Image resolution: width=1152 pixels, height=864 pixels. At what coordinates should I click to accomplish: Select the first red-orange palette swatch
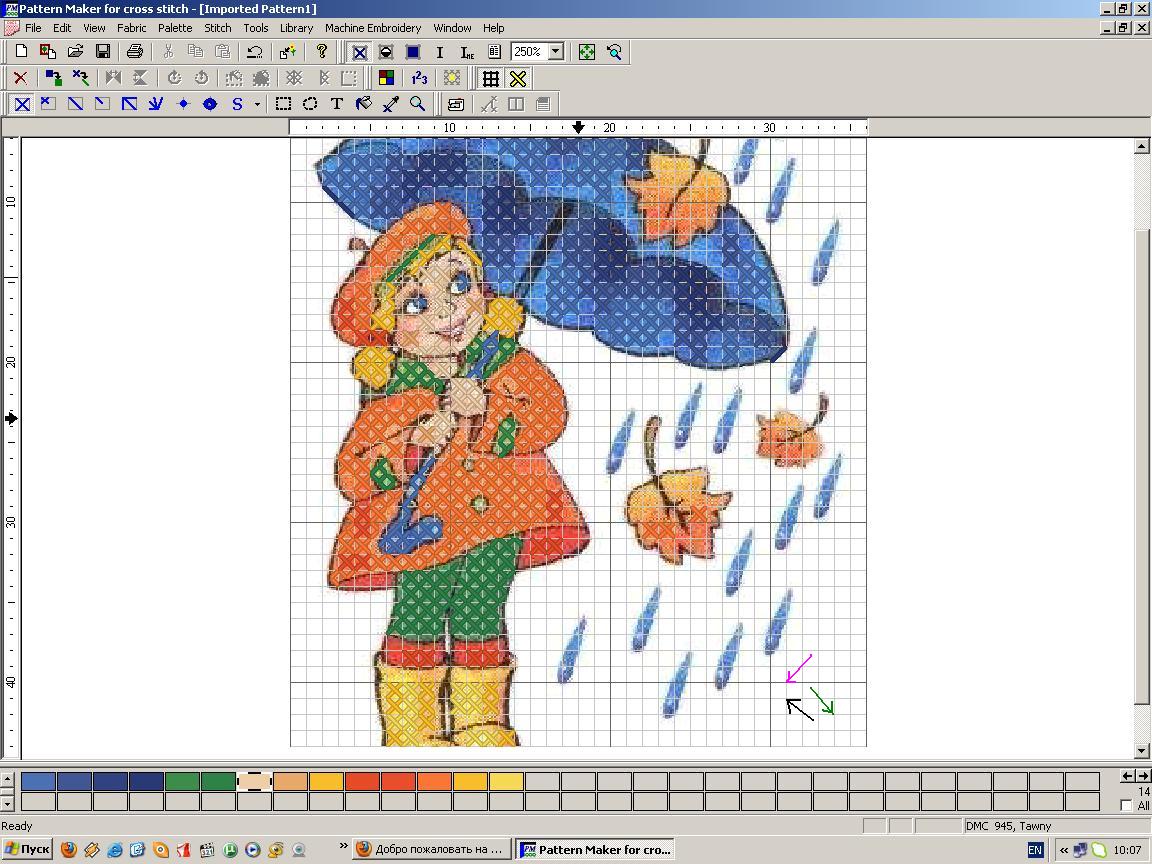[x=362, y=781]
